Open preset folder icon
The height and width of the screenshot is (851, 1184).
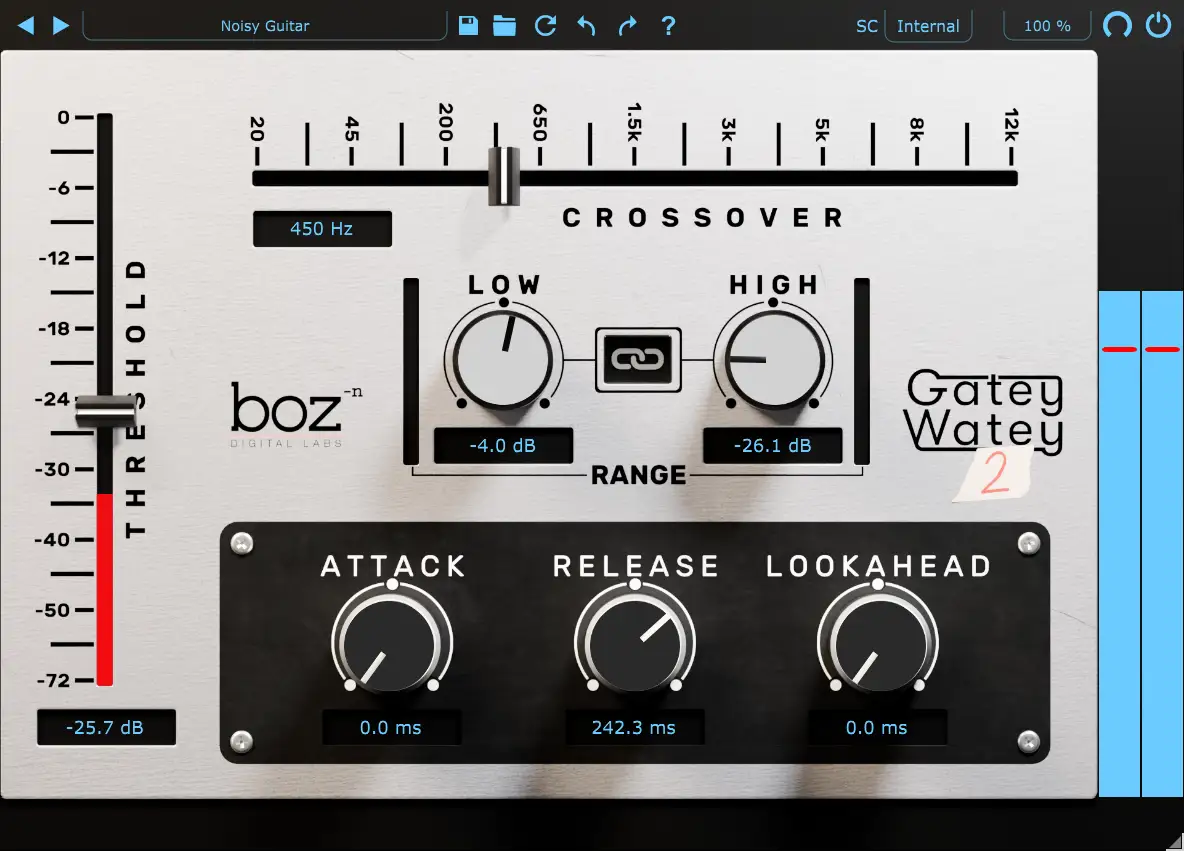504,26
